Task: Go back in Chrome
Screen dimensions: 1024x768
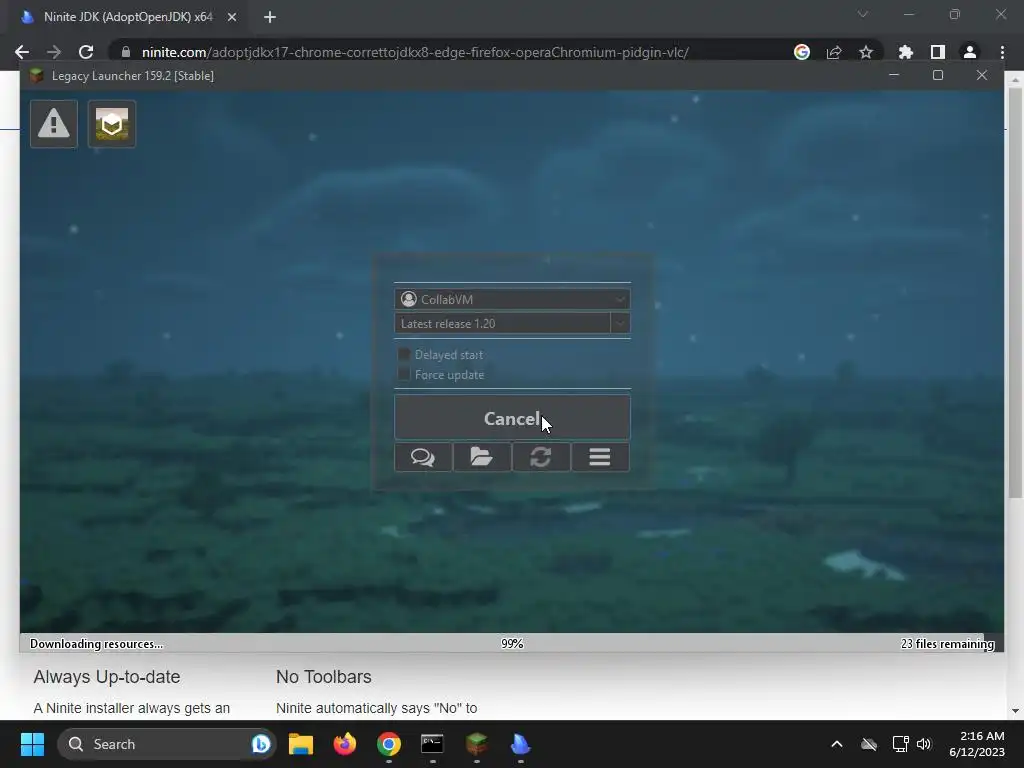Action: click(22, 52)
